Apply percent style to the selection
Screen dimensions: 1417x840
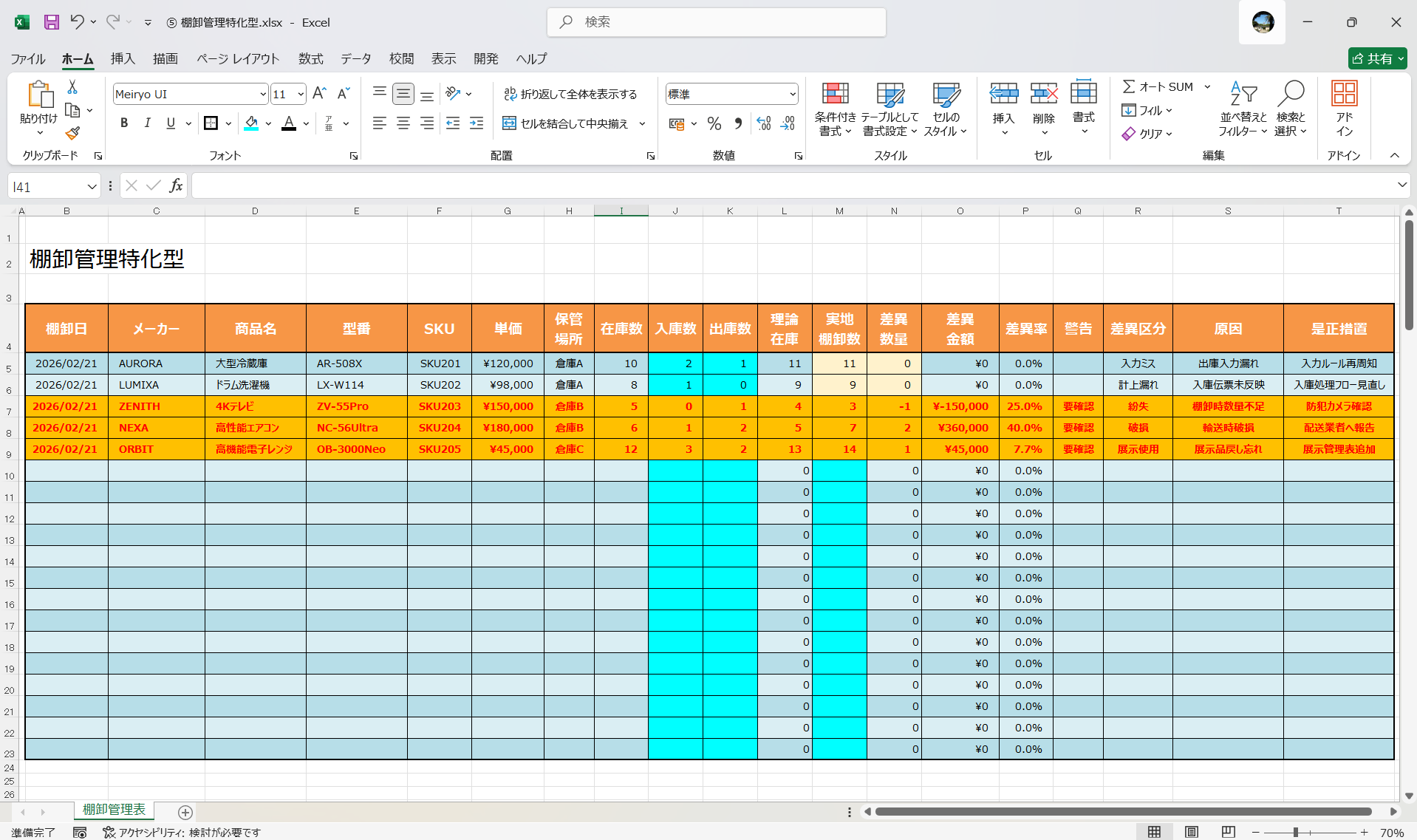point(714,123)
